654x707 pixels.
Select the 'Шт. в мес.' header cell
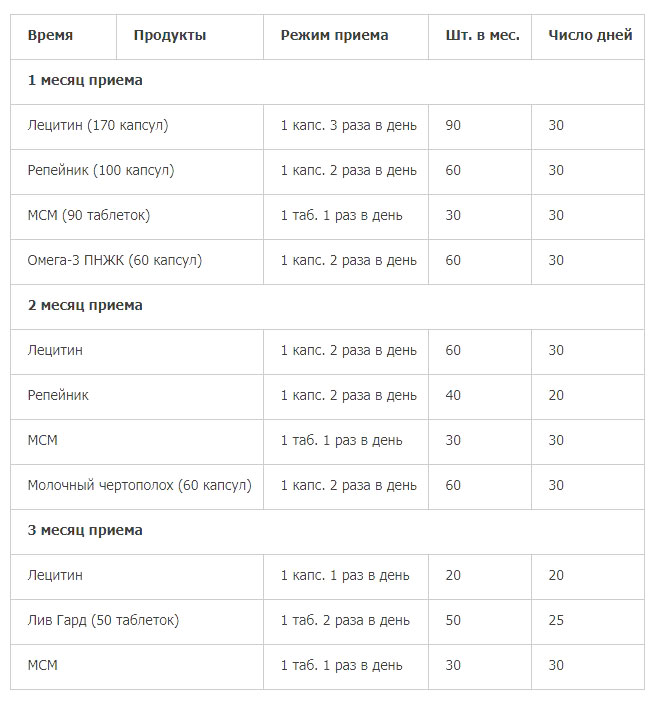(x=480, y=37)
